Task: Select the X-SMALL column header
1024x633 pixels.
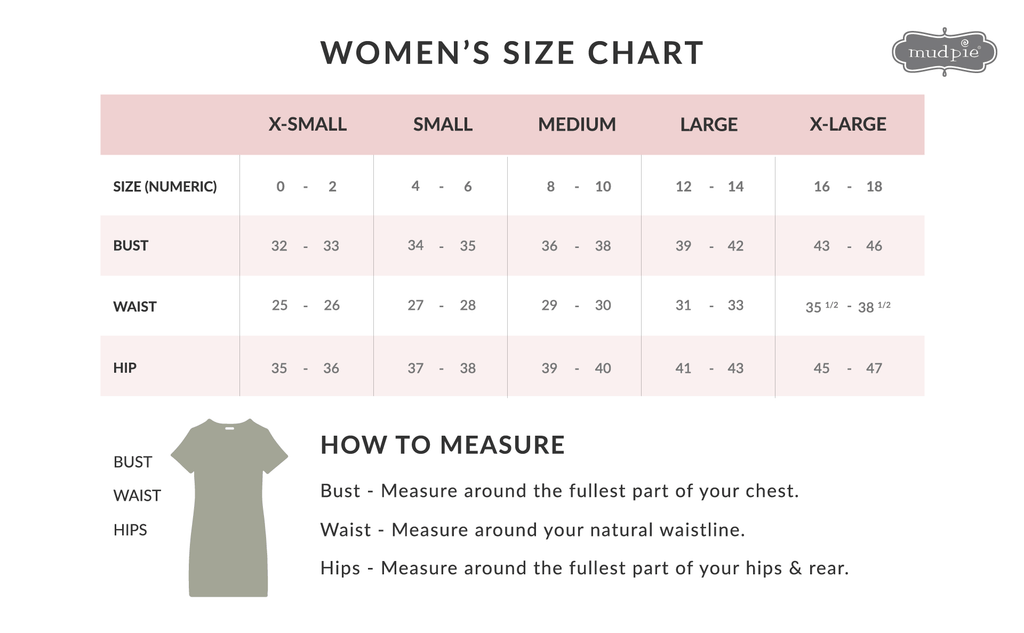Action: (307, 125)
